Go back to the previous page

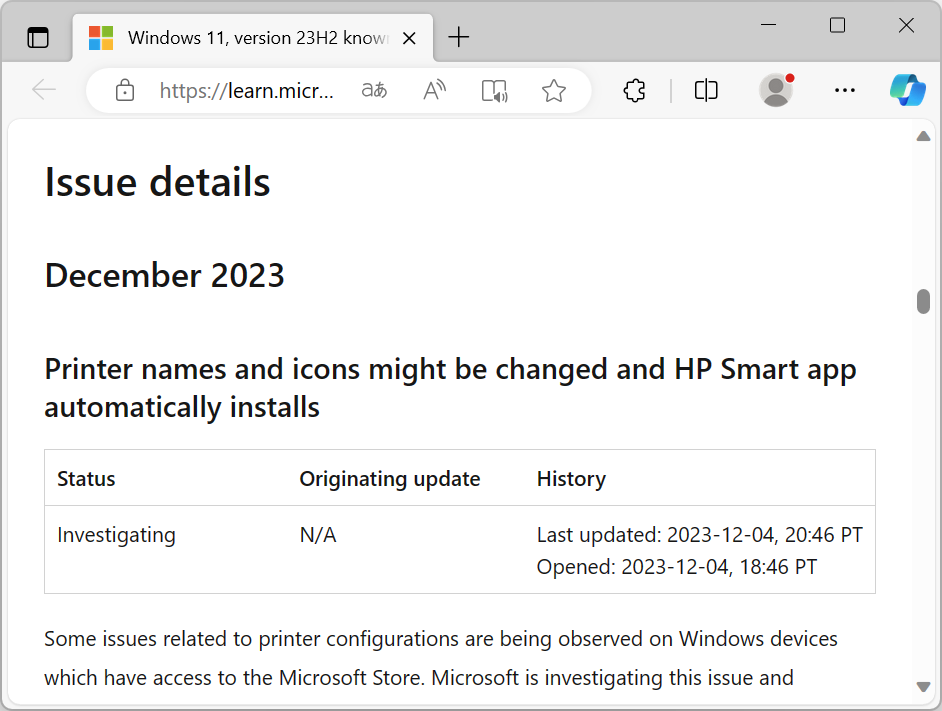(x=44, y=91)
